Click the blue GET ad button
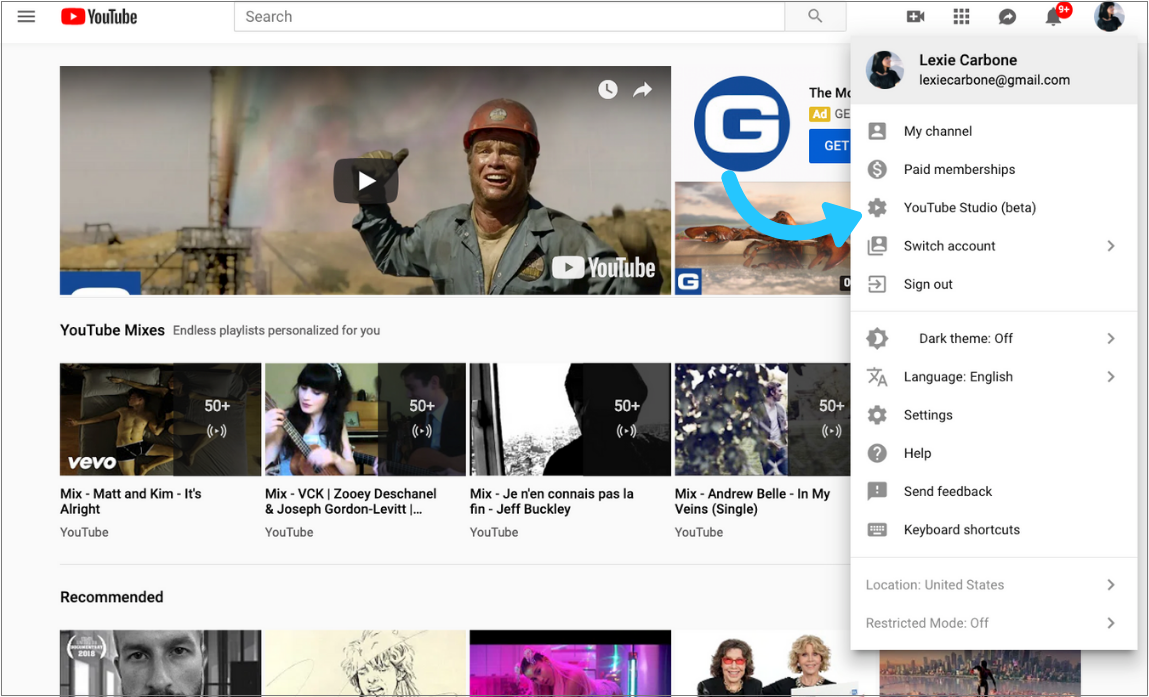 coord(831,145)
